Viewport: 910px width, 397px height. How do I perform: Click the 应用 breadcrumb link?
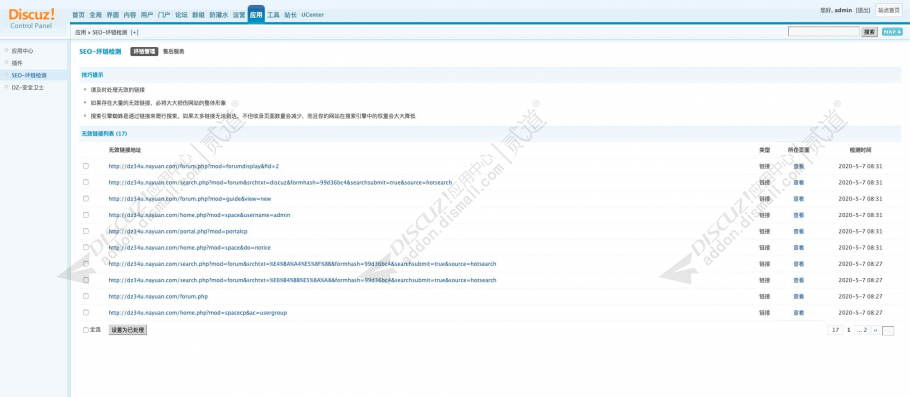pyautogui.click(x=80, y=33)
